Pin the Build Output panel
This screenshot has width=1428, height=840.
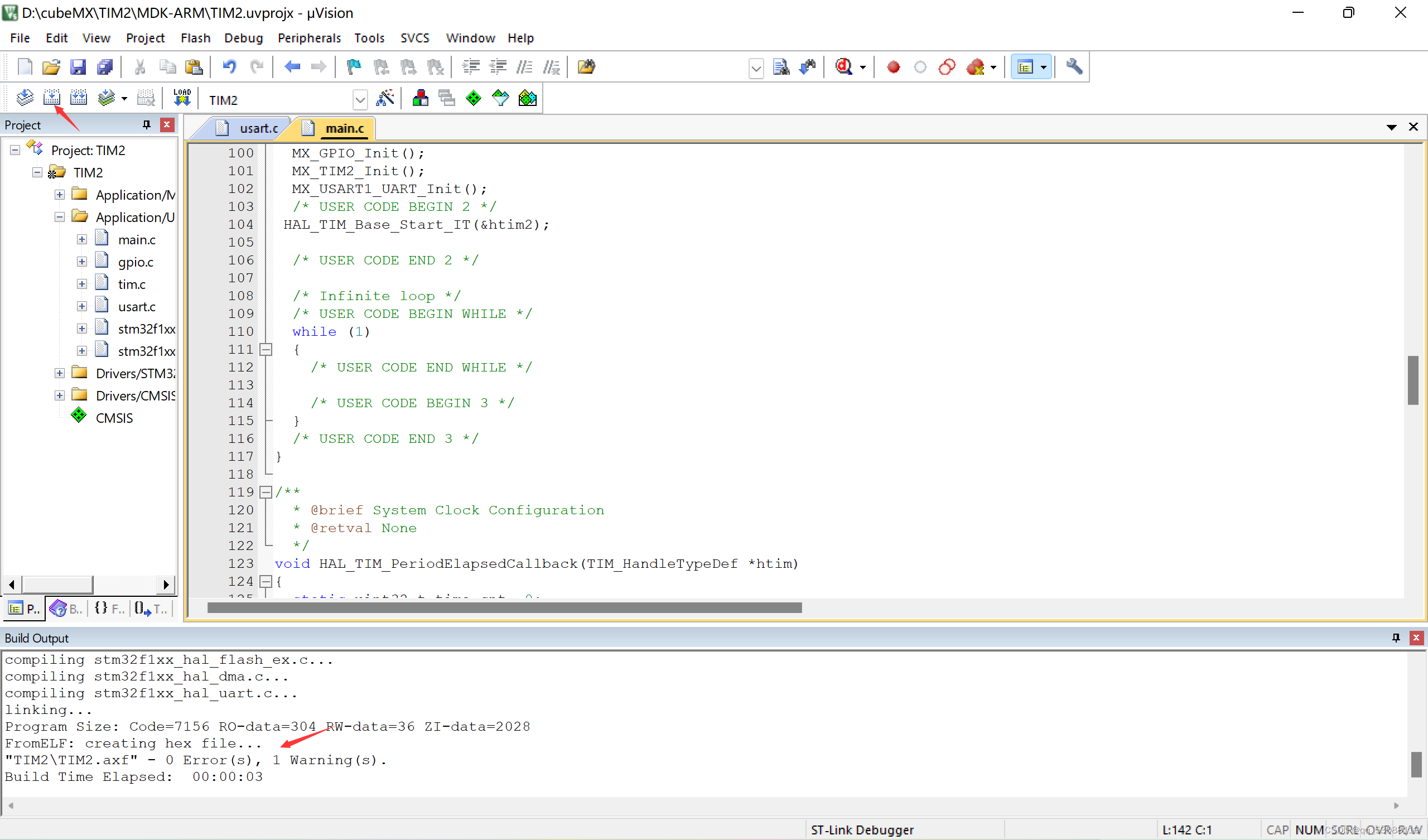tap(1396, 638)
